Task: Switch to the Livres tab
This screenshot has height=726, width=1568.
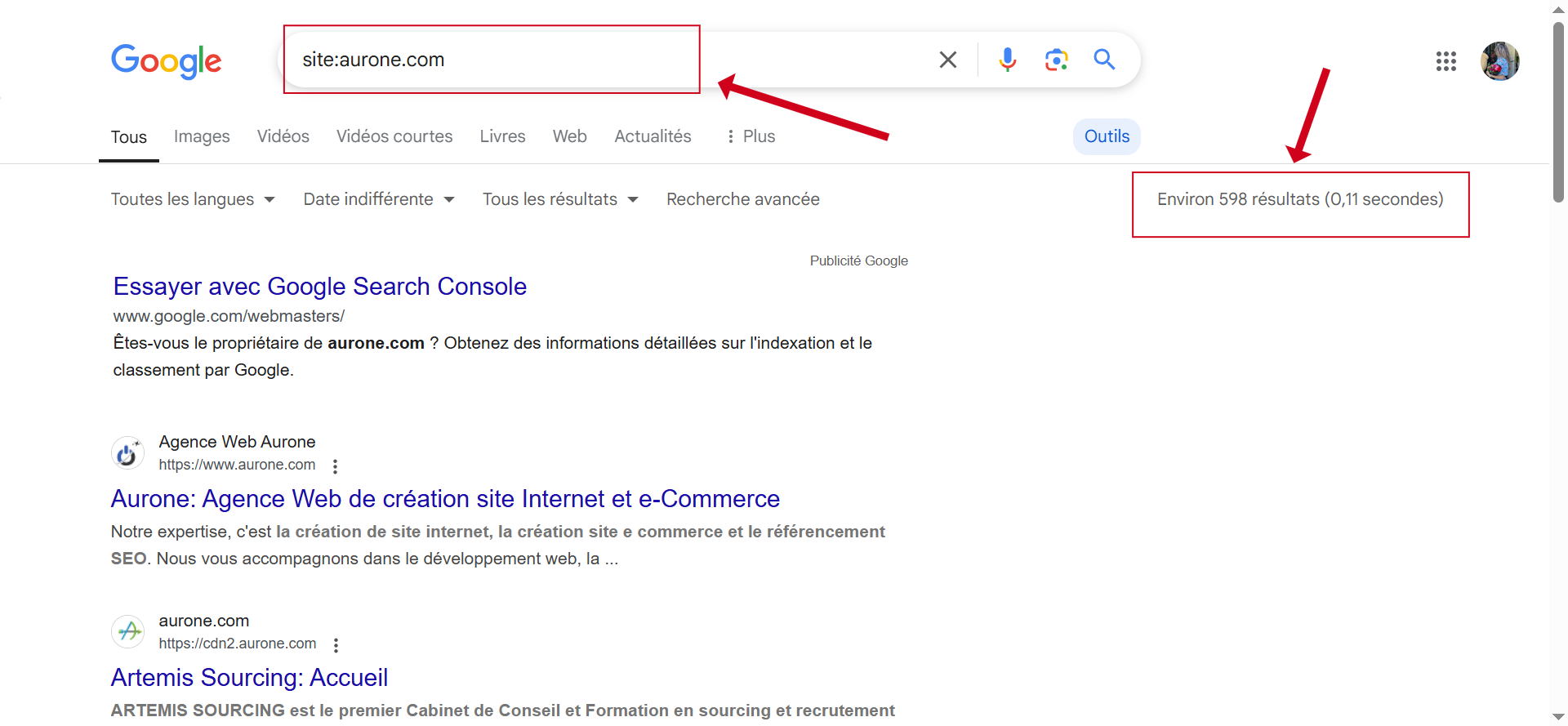Action: (502, 136)
